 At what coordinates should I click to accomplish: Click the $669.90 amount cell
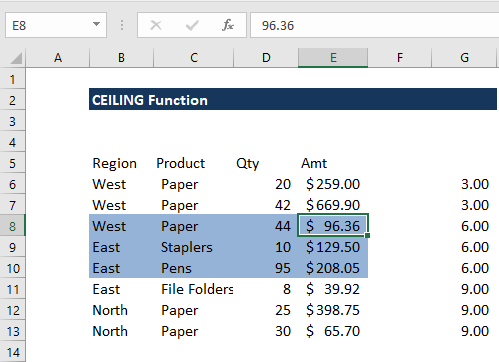[x=333, y=205]
